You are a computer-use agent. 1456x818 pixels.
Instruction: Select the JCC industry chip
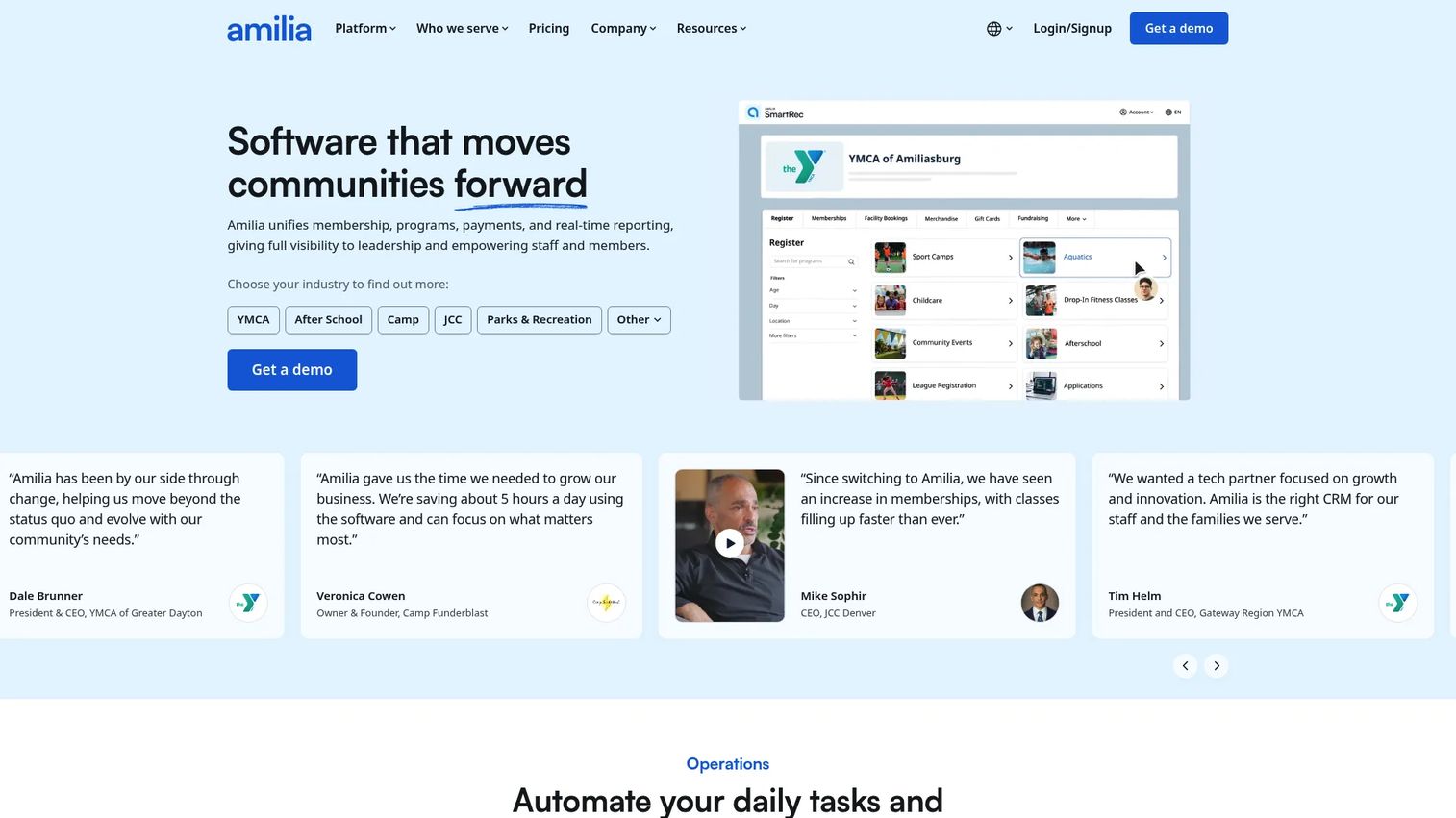tap(453, 320)
